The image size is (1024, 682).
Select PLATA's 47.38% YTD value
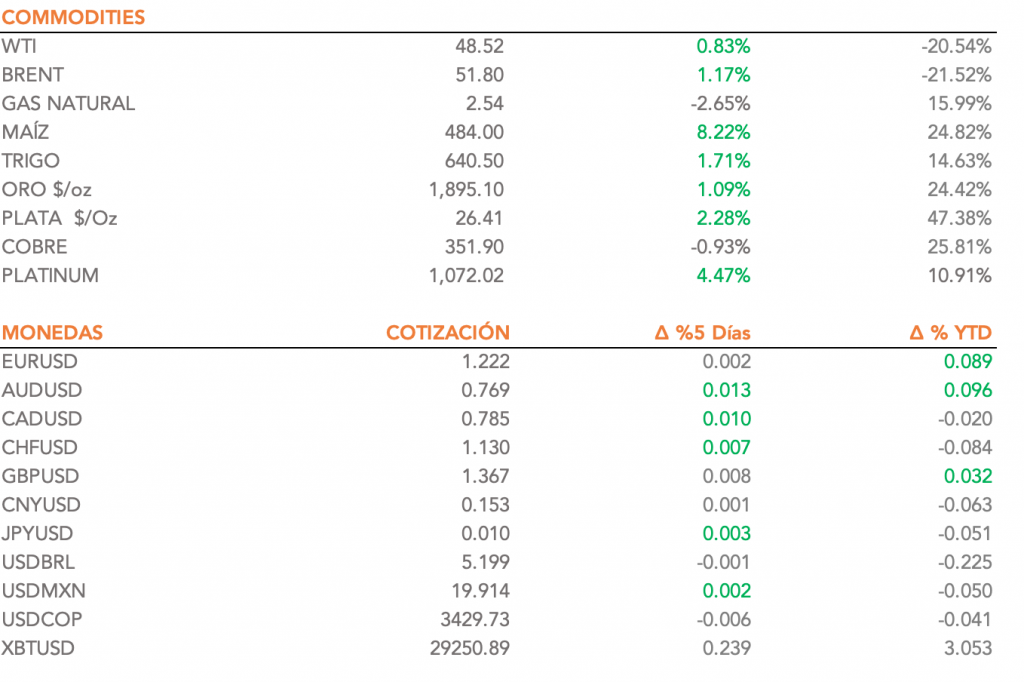click(961, 218)
